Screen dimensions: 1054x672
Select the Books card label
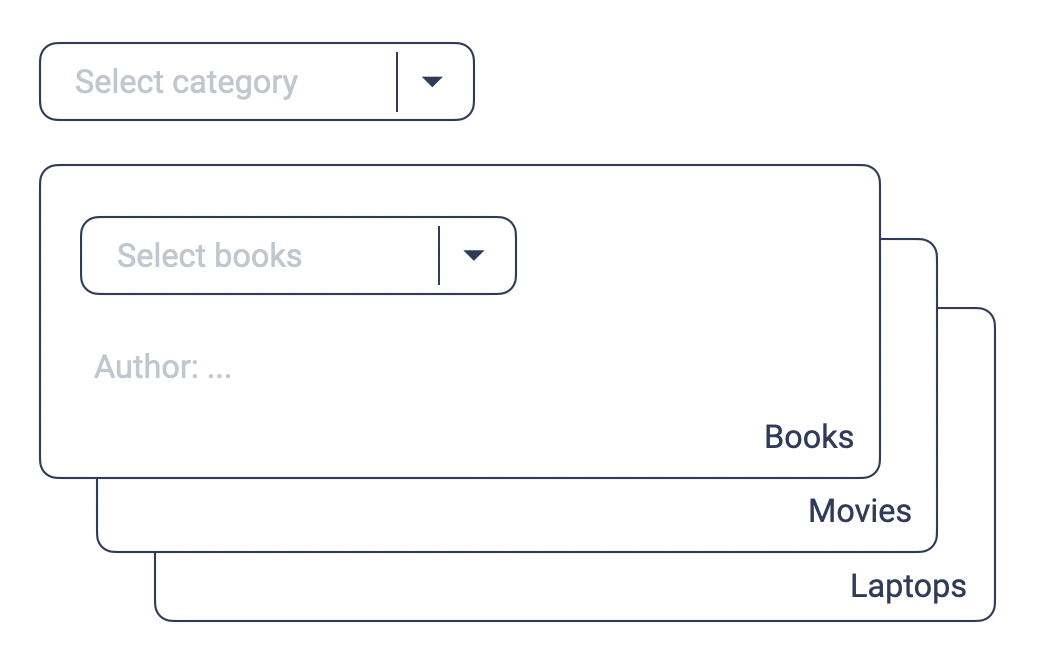(x=809, y=437)
